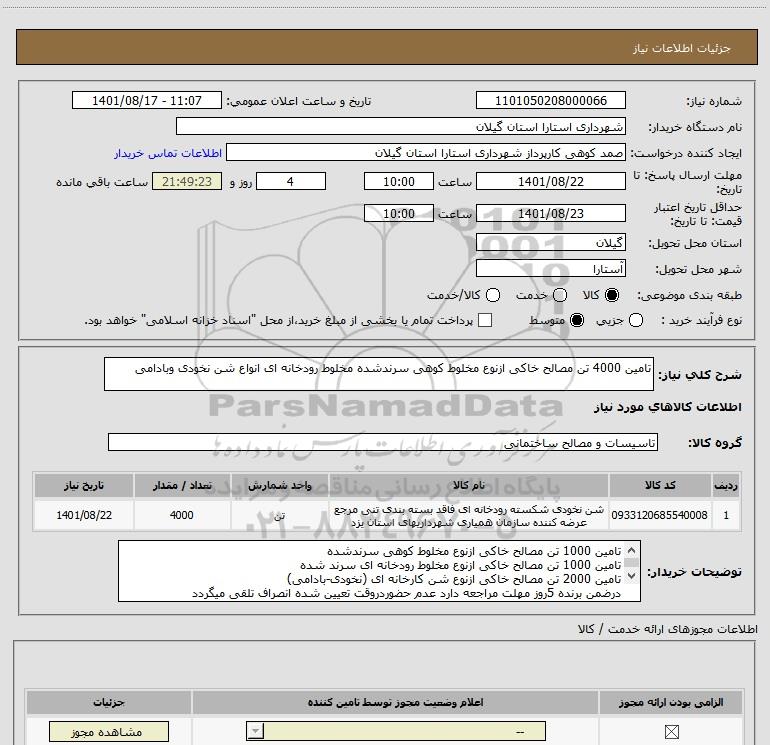Viewport: 770px width, 745px height.
Task: Click product code 0933120685540008 cell
Action: [x=660, y=515]
